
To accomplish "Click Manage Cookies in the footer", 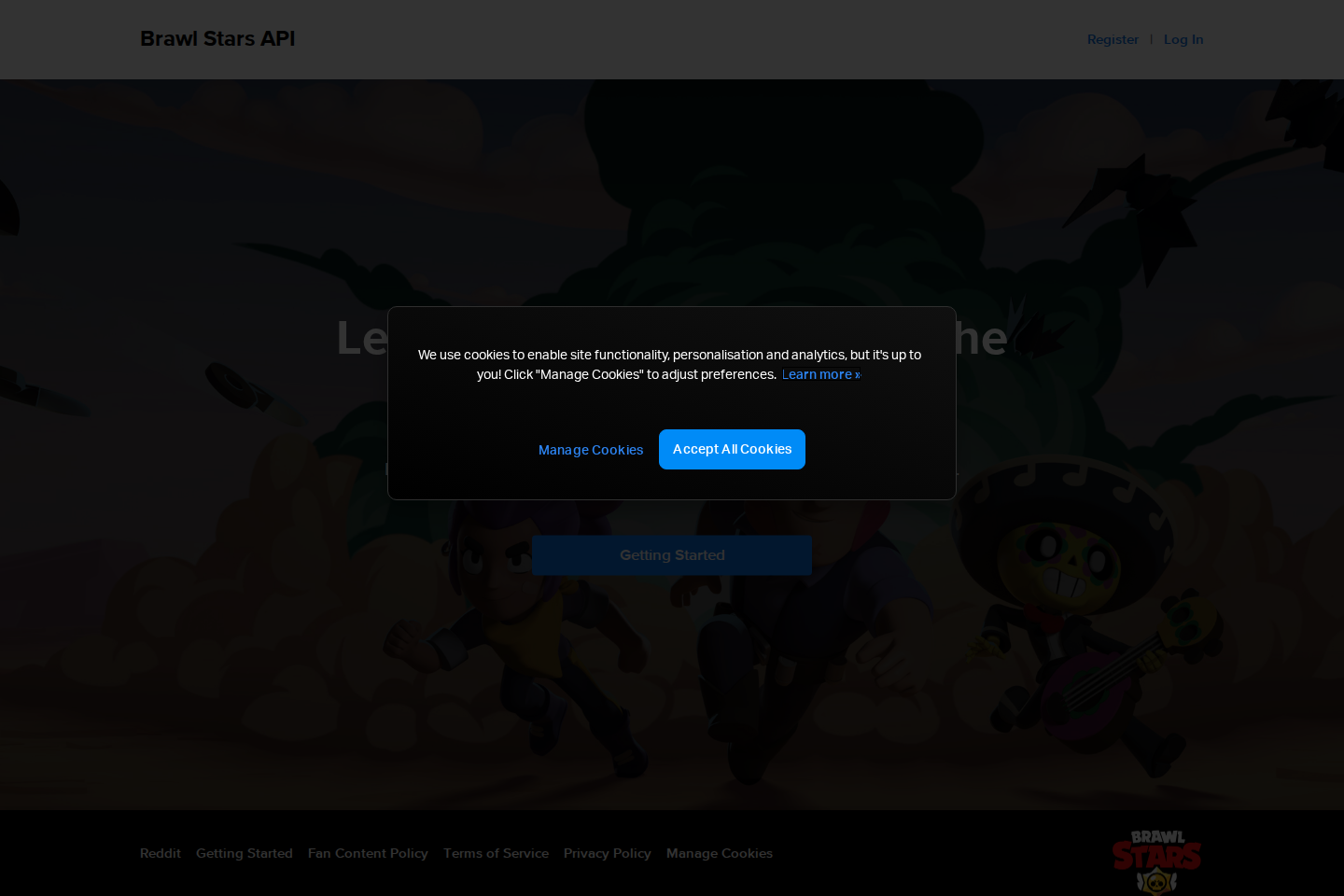I will [x=719, y=853].
